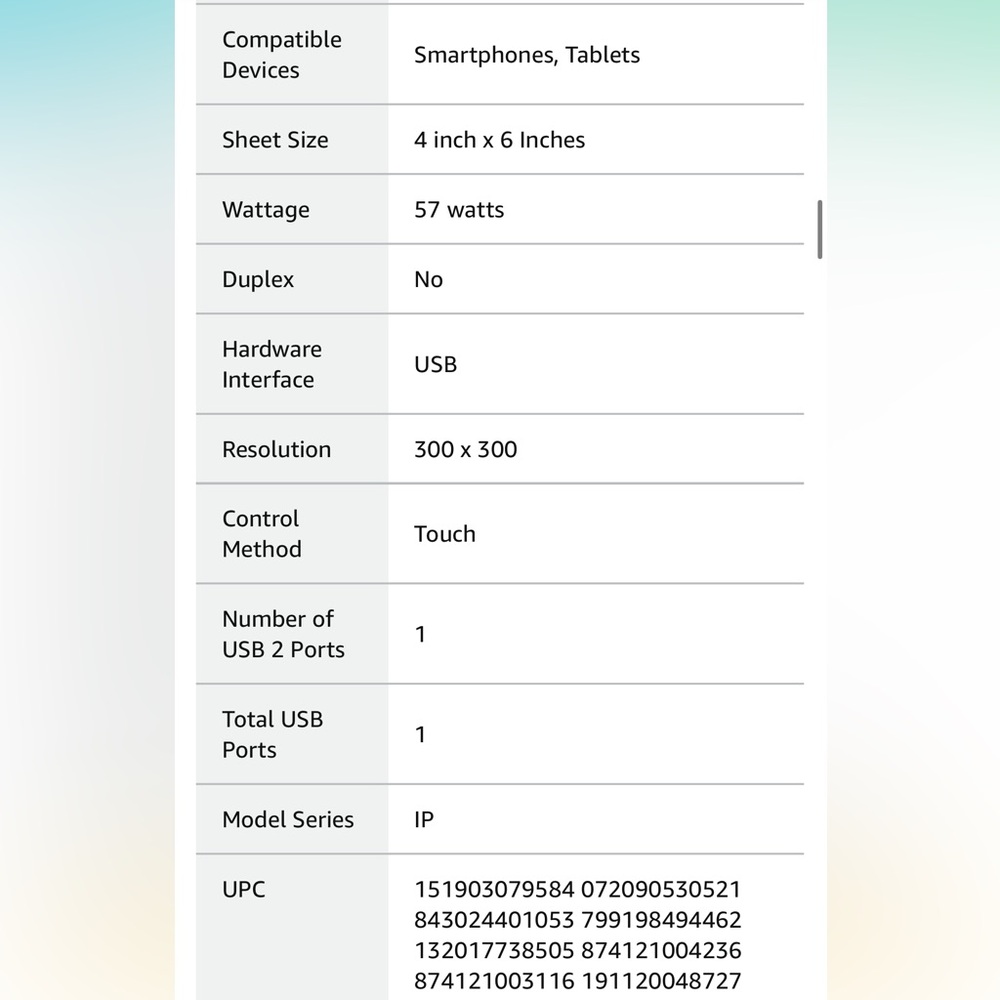The image size is (1000, 1000).
Task: Click the UPC code 151903079584
Action: pyautogui.click(x=494, y=889)
